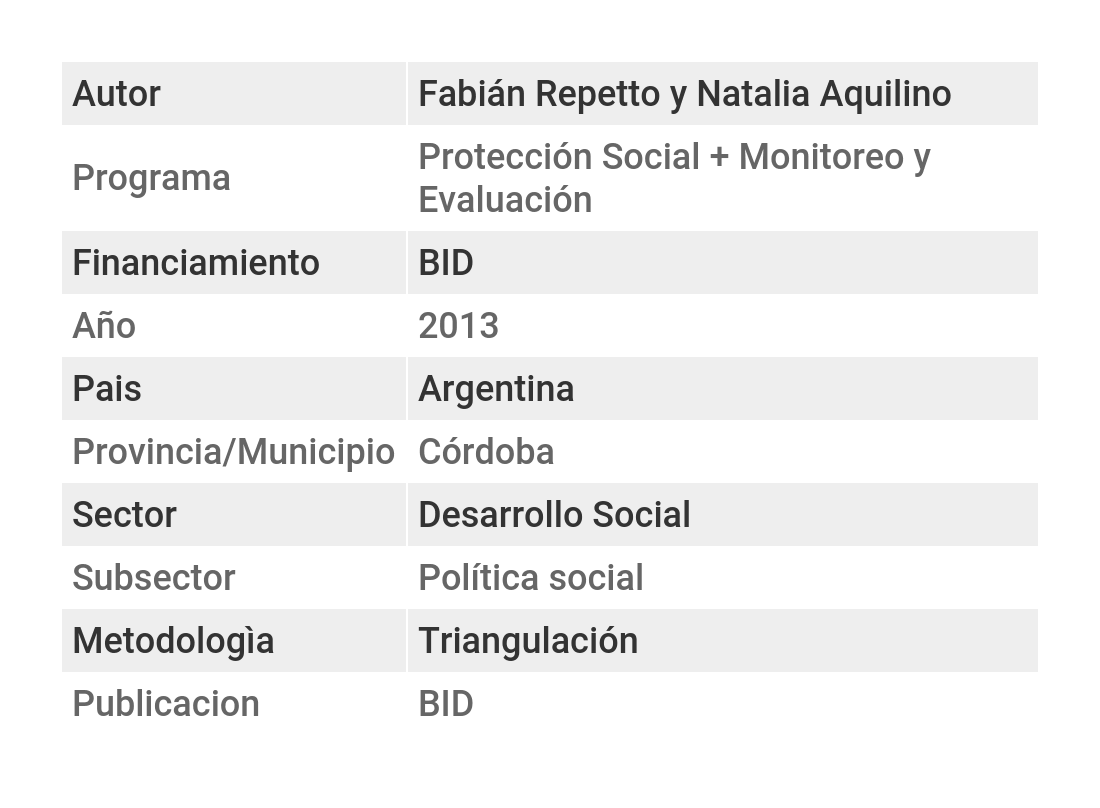Click the Provincia/Municipio label
The height and width of the screenshot is (808, 1100).
coord(233,452)
